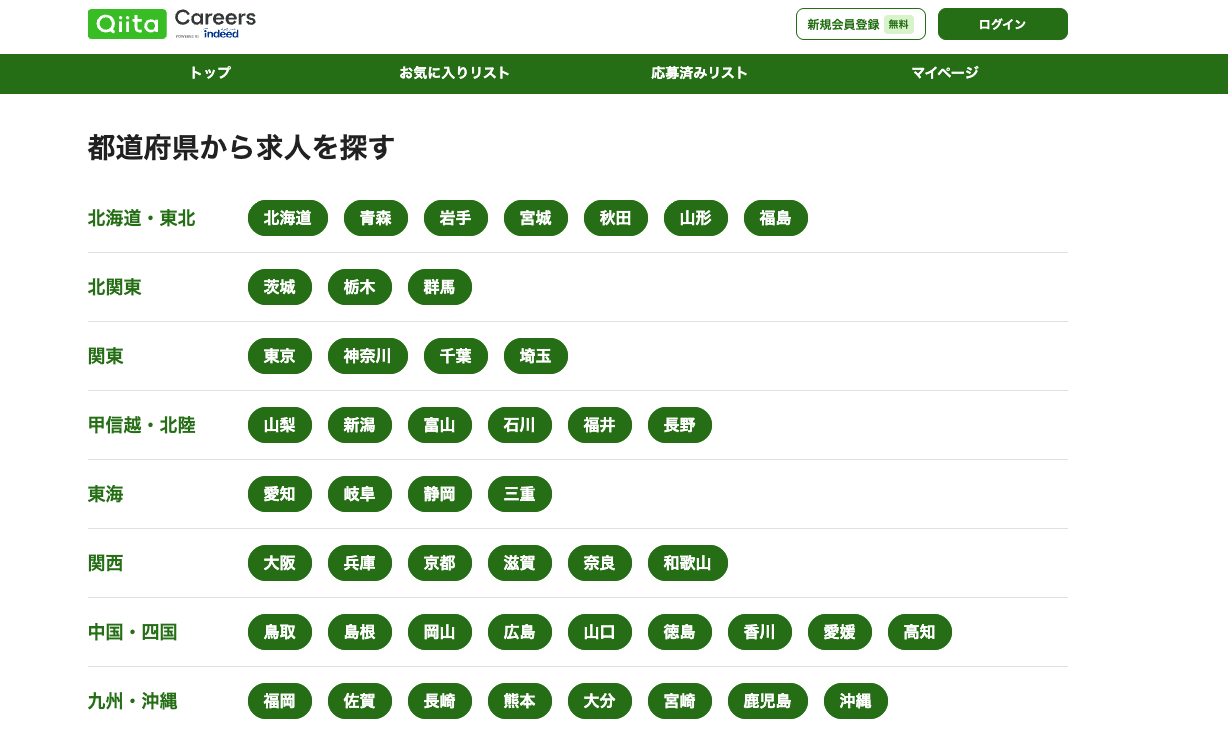
Task: Click the ログイン button
Action: coord(1002,24)
